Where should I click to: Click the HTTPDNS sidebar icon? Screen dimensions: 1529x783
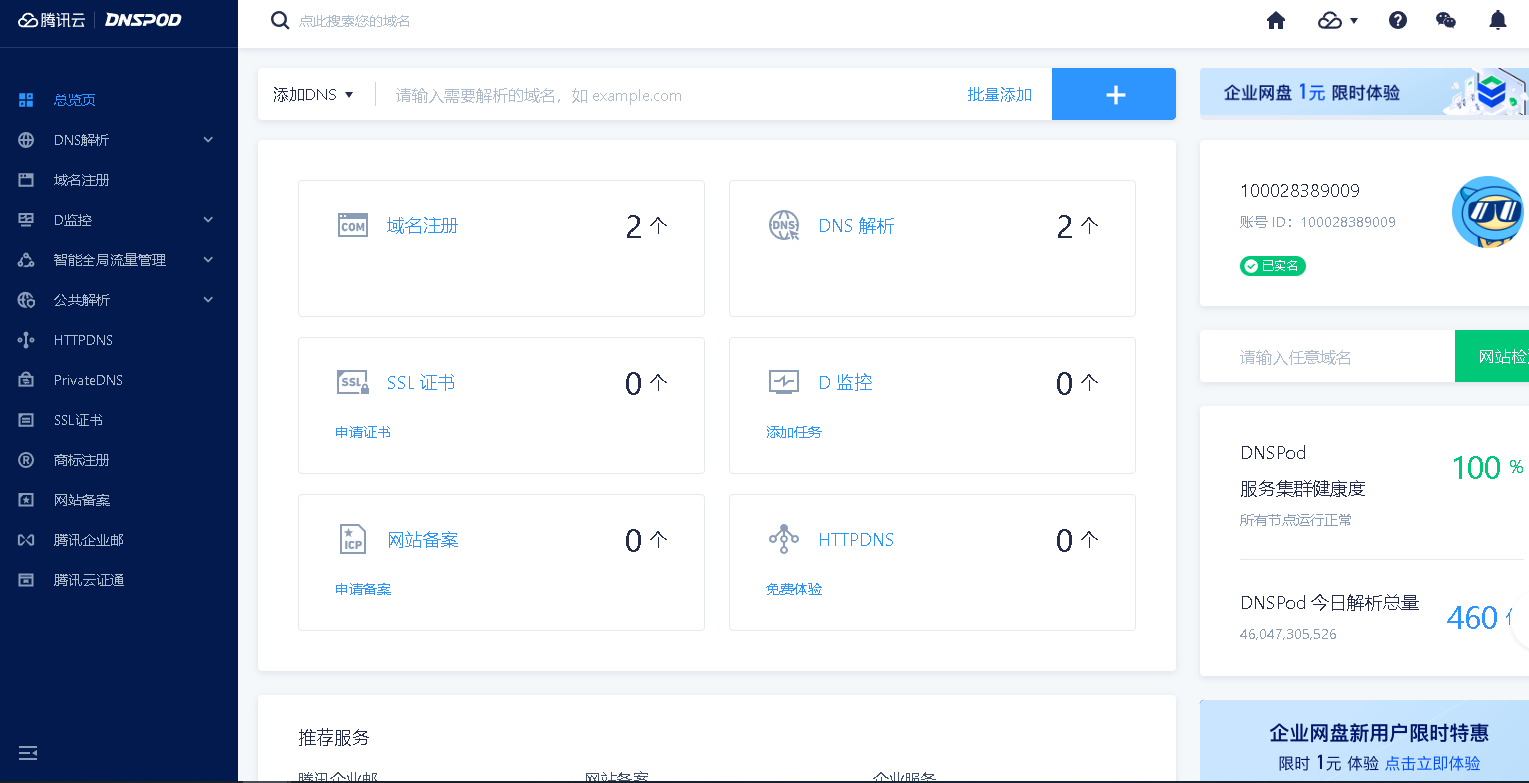(26, 340)
